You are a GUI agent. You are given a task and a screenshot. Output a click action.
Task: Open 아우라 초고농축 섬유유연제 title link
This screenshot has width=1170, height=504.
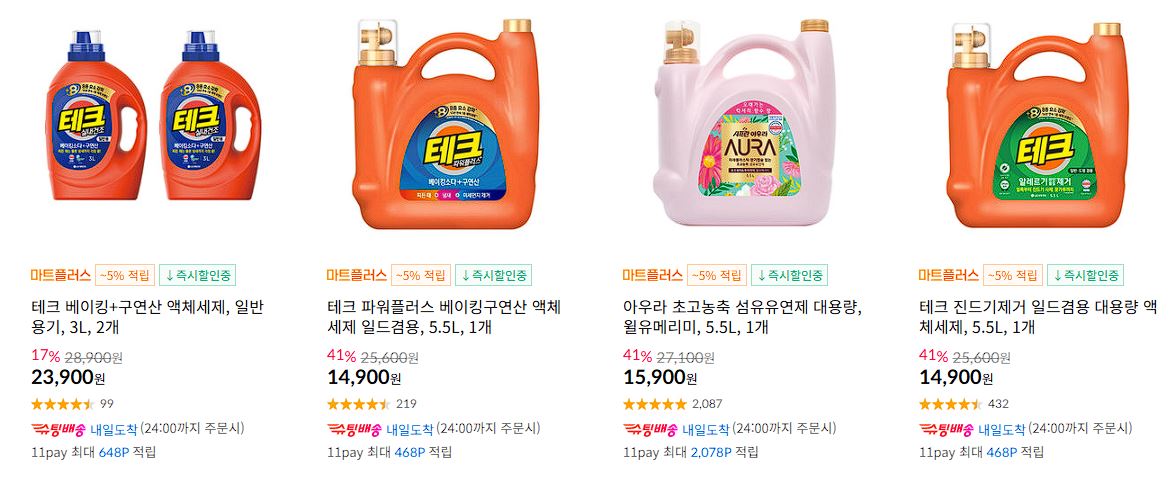742,317
